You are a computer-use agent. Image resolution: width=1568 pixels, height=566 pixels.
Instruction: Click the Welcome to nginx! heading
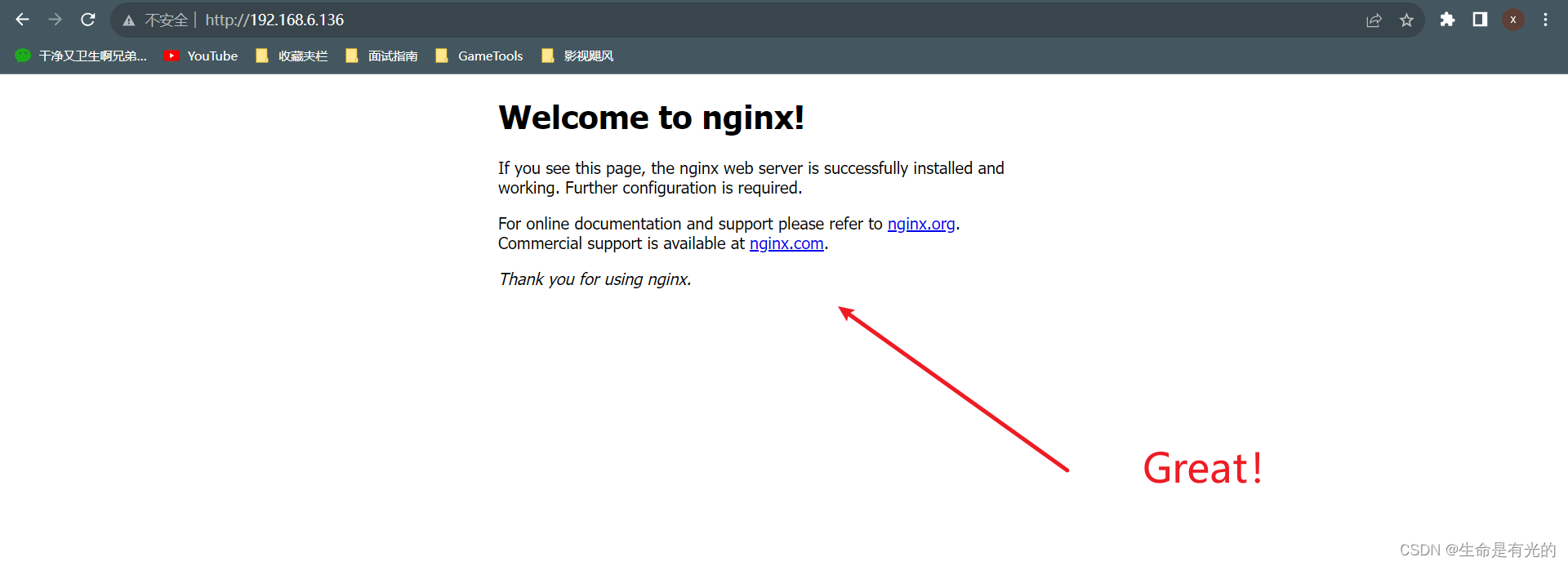[x=652, y=118]
